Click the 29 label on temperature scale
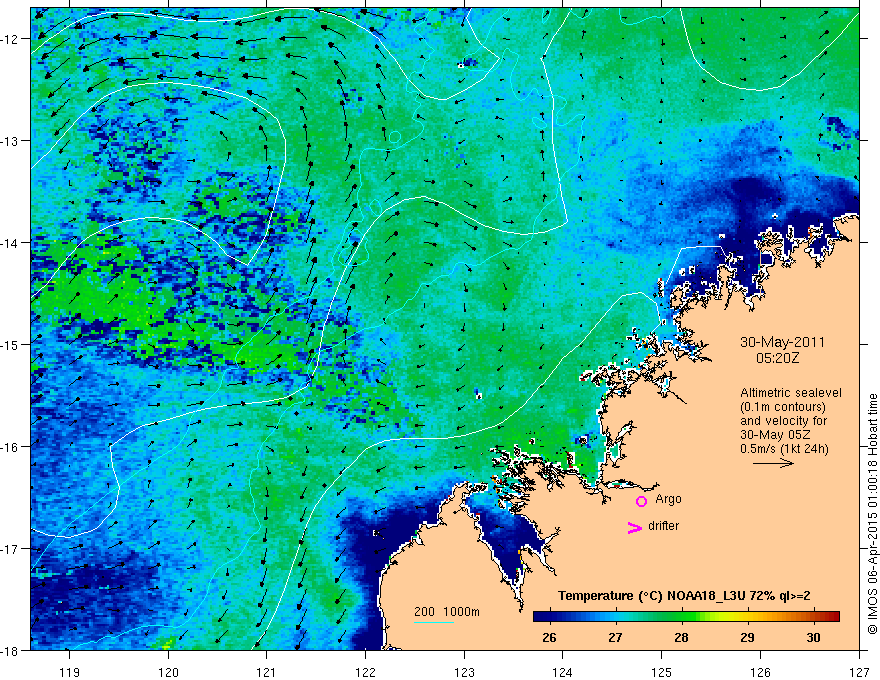Screen dimensions: 880x680 coord(747,638)
